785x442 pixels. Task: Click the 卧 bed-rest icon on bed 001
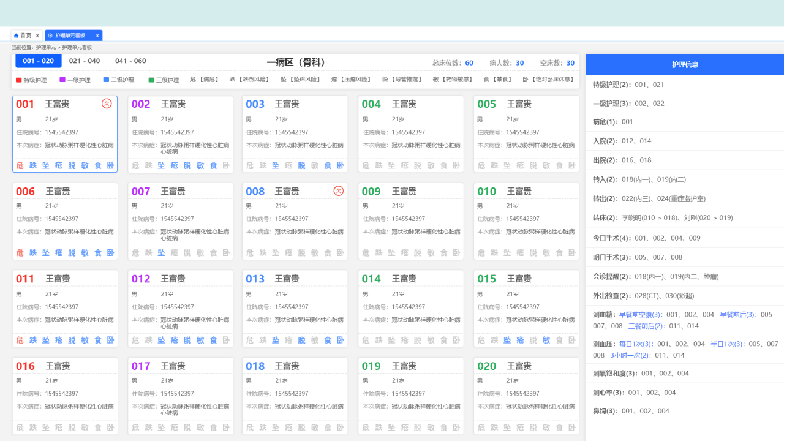(111, 165)
